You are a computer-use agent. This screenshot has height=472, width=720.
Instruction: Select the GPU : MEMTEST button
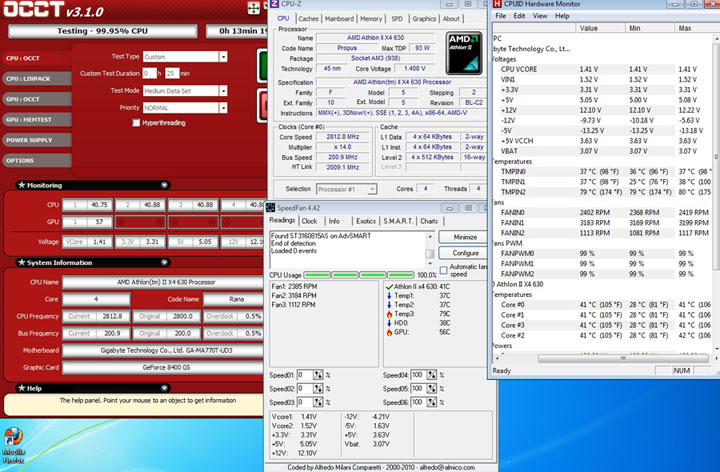pos(37,119)
